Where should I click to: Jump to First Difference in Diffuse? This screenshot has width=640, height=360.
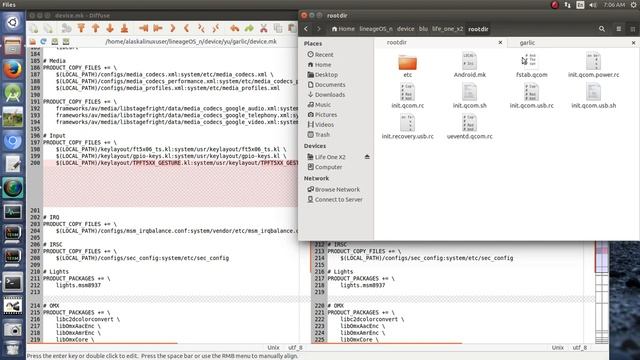pyautogui.click(x=81, y=28)
